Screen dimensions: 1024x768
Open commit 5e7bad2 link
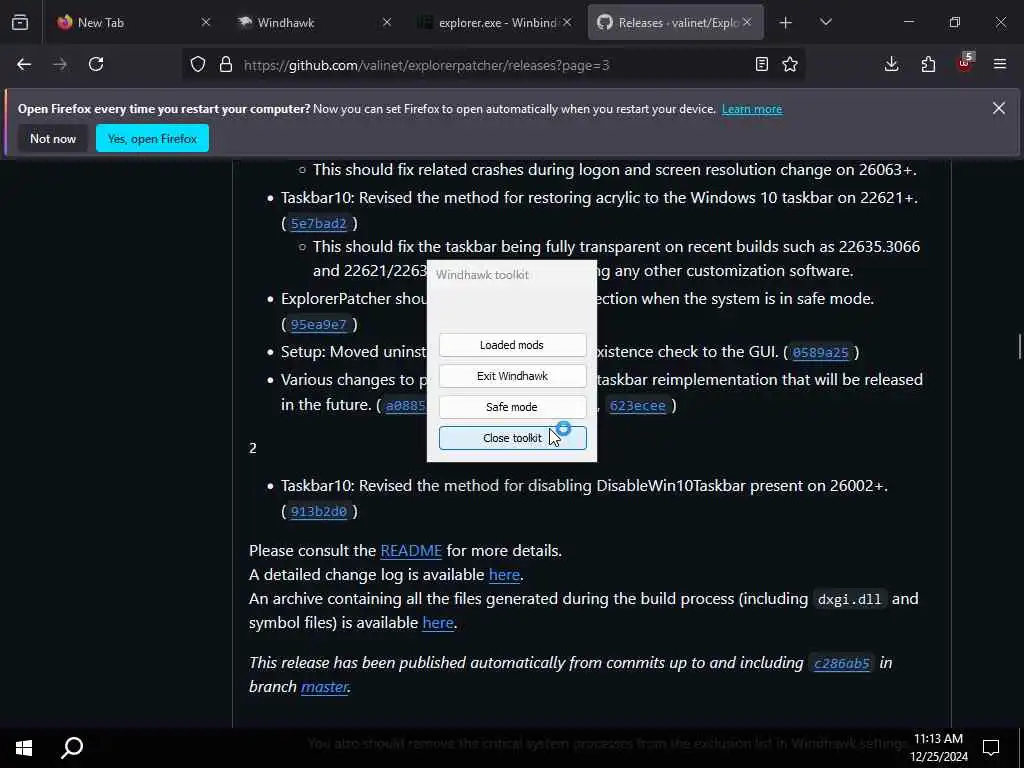[x=319, y=223]
